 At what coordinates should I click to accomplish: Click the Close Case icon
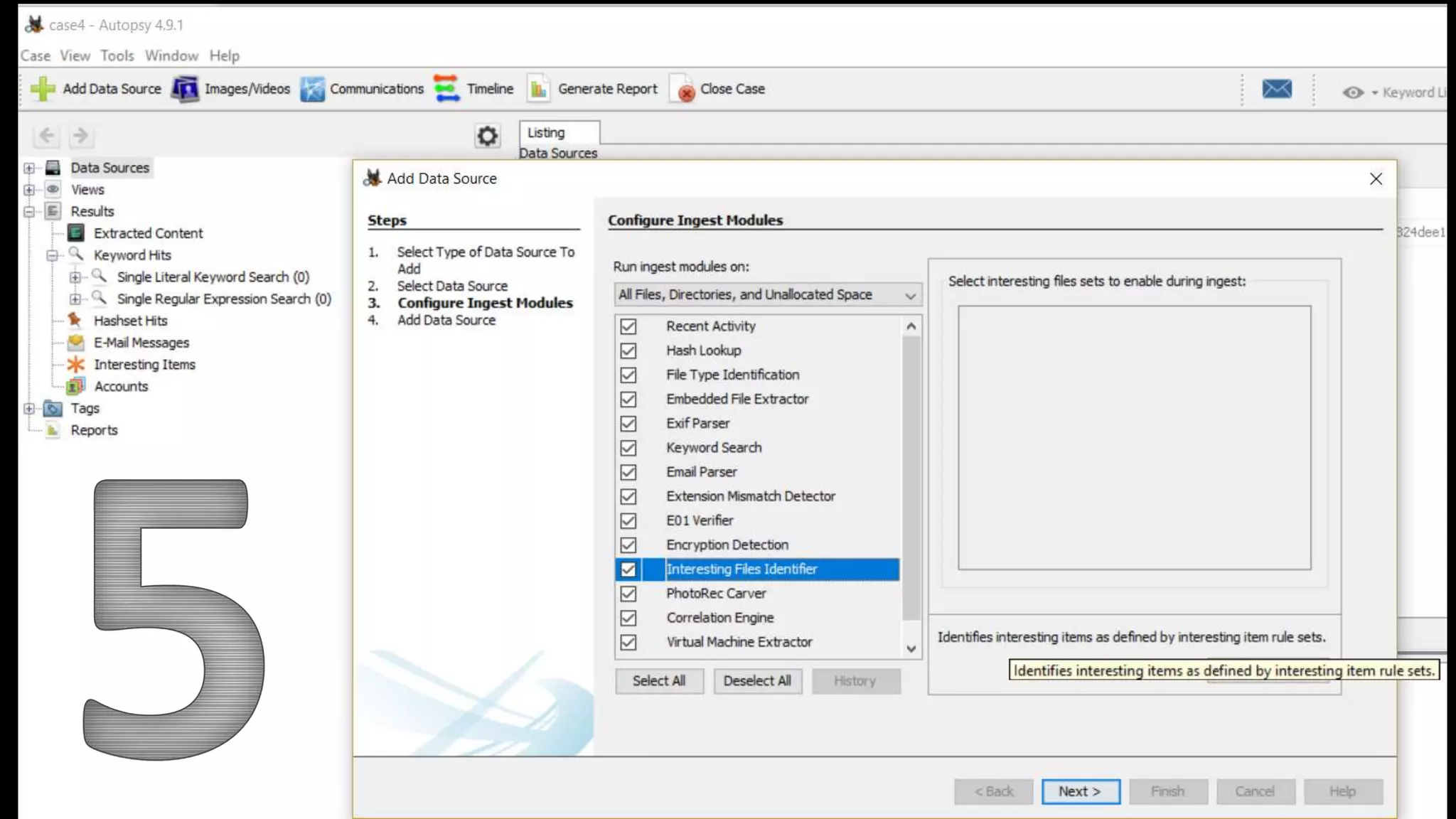click(685, 90)
